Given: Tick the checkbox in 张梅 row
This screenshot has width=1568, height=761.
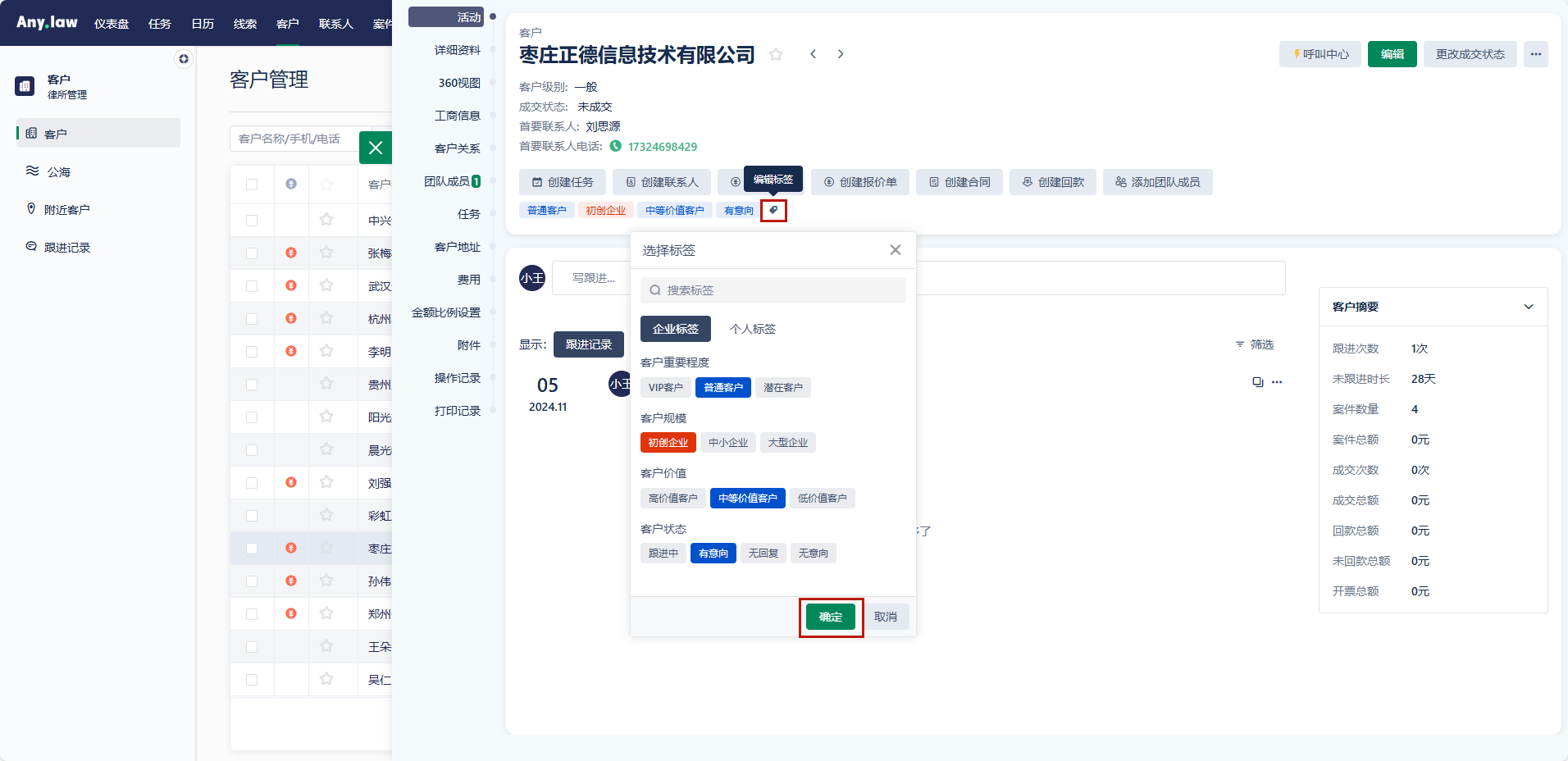Looking at the screenshot, I should point(252,253).
